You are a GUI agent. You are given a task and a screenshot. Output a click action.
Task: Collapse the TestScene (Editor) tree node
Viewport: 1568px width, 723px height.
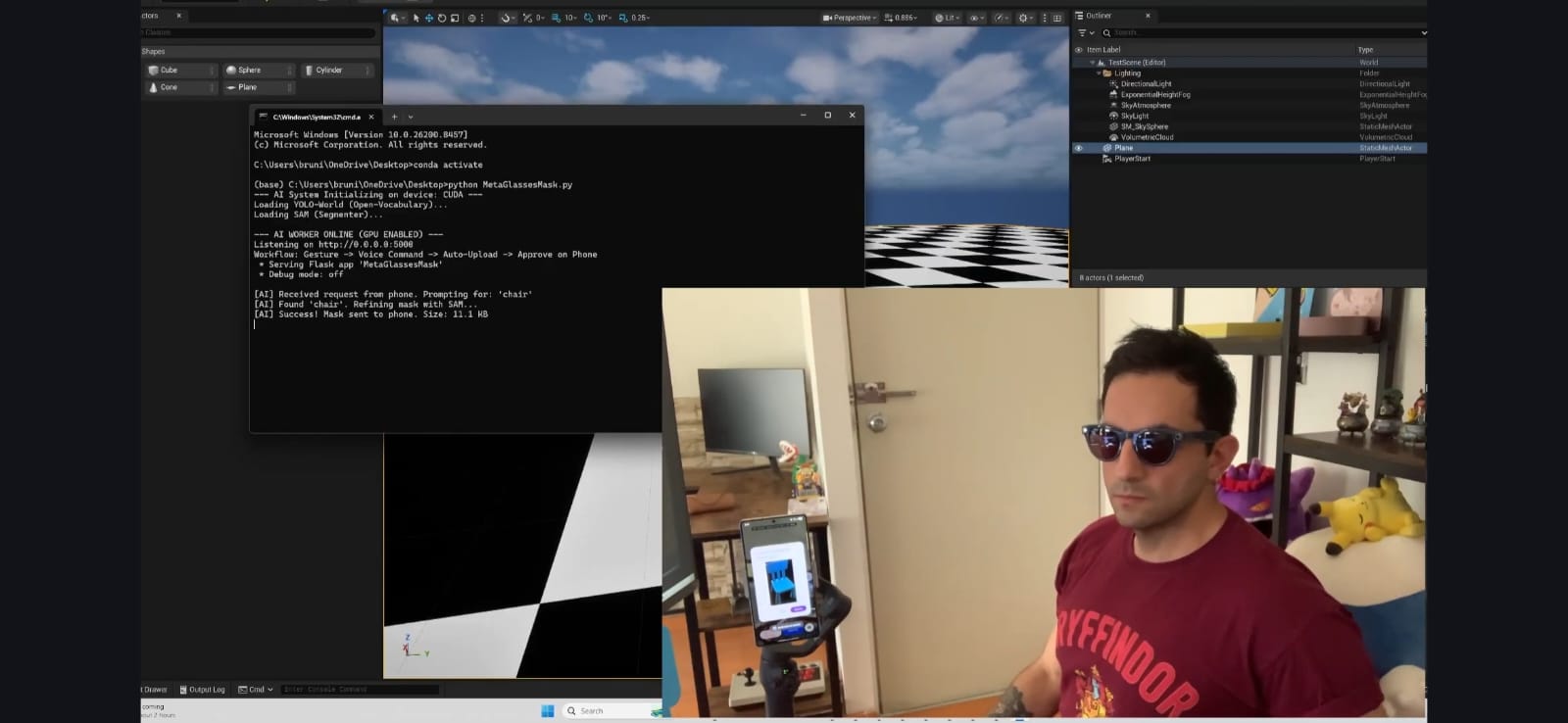tap(1093, 63)
